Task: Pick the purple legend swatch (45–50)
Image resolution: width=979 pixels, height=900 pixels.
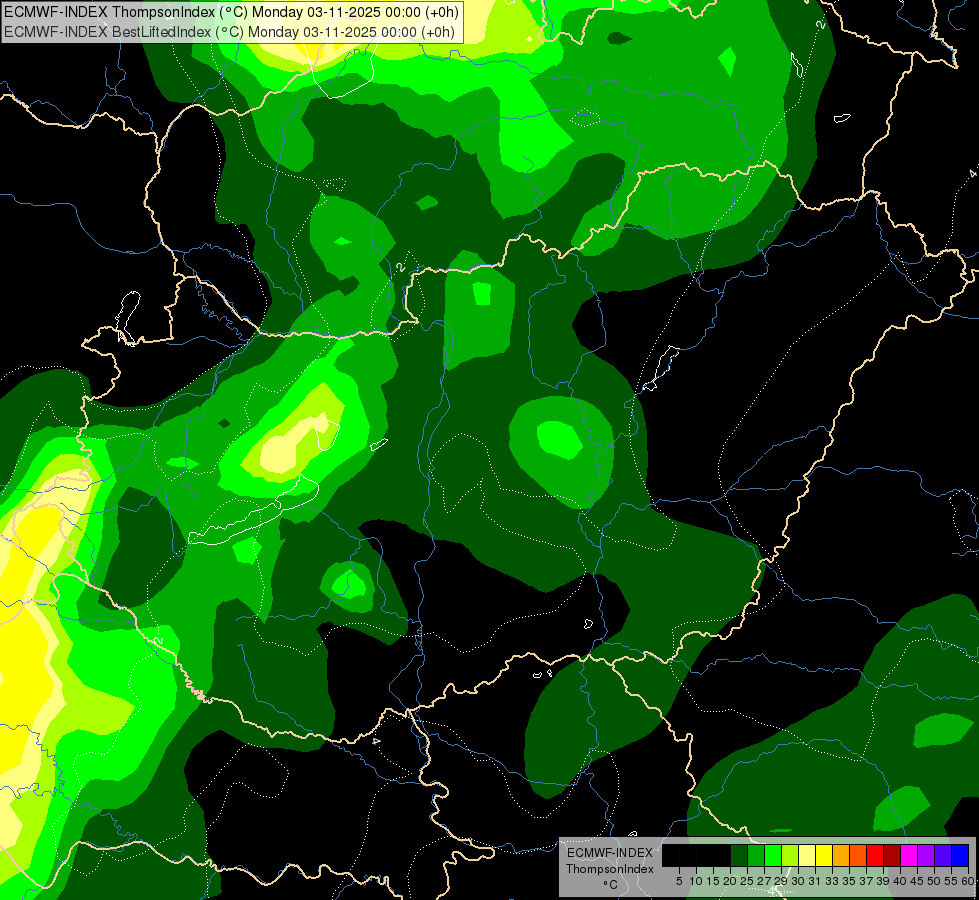Action: coord(926,855)
